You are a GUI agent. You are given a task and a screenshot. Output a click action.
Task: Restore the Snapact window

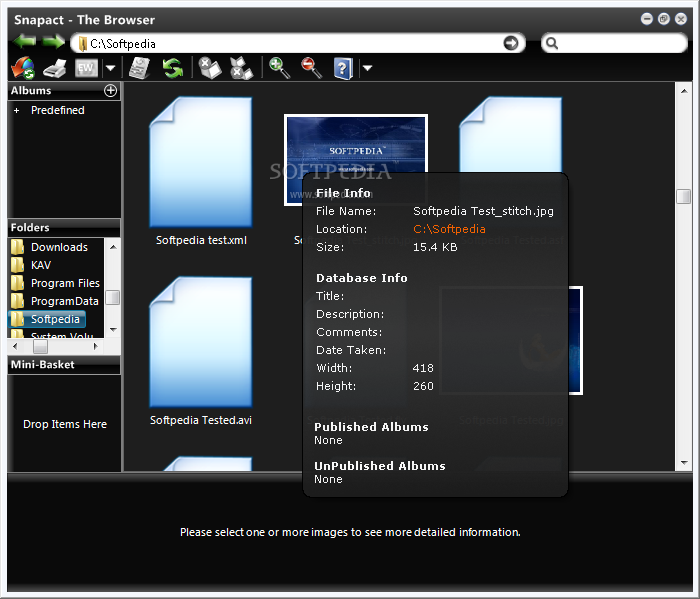click(664, 19)
